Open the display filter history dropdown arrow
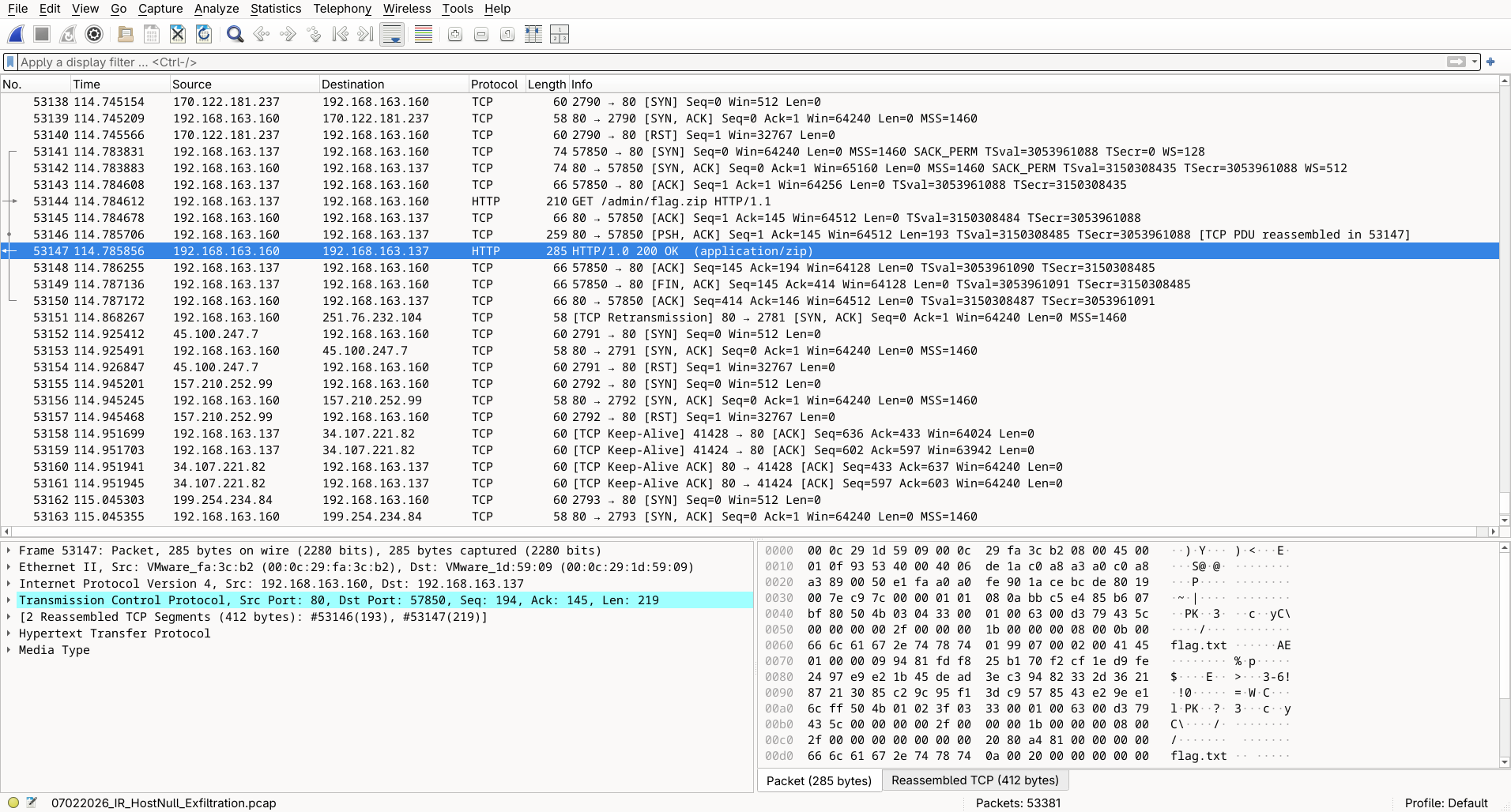This screenshot has width=1511, height=812. [x=1475, y=62]
